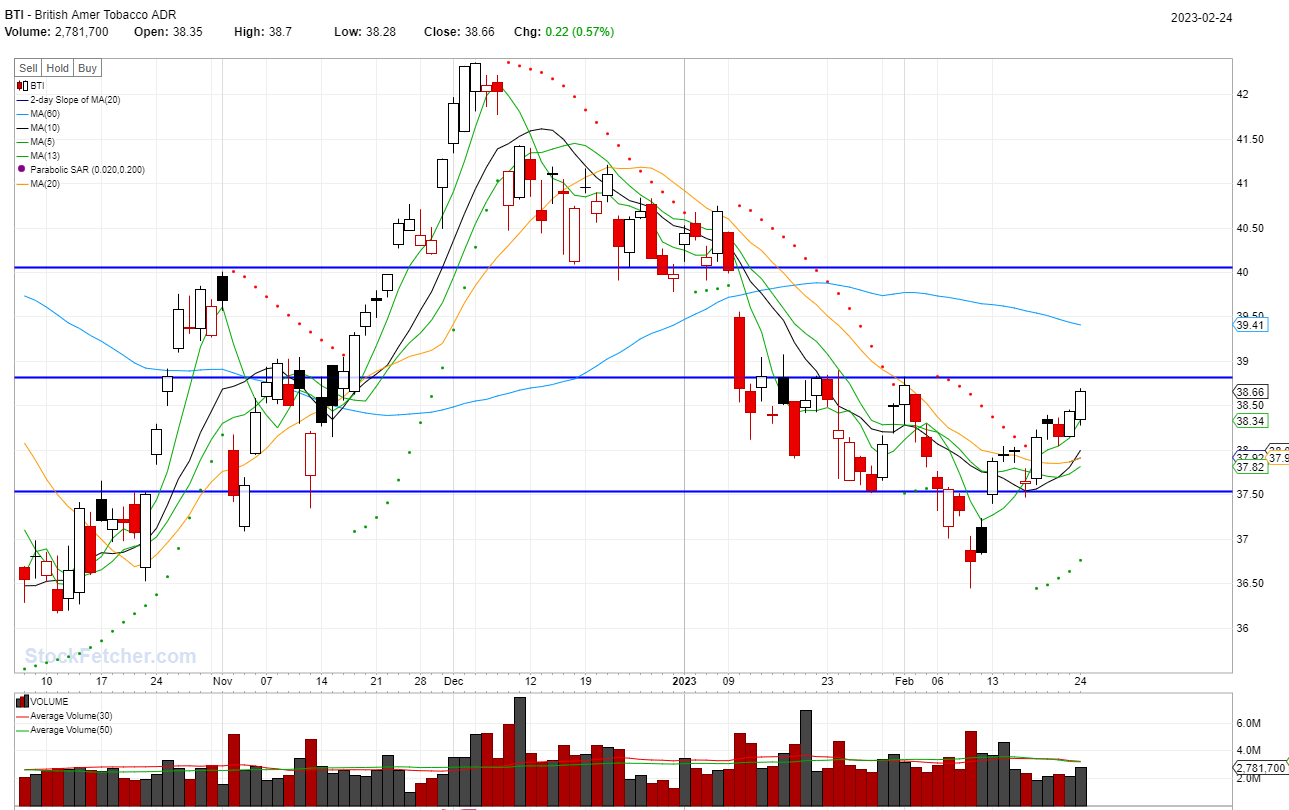Click the Close value 38.66 in header
Image resolution: width=1289 pixels, height=810 pixels.
[482, 32]
